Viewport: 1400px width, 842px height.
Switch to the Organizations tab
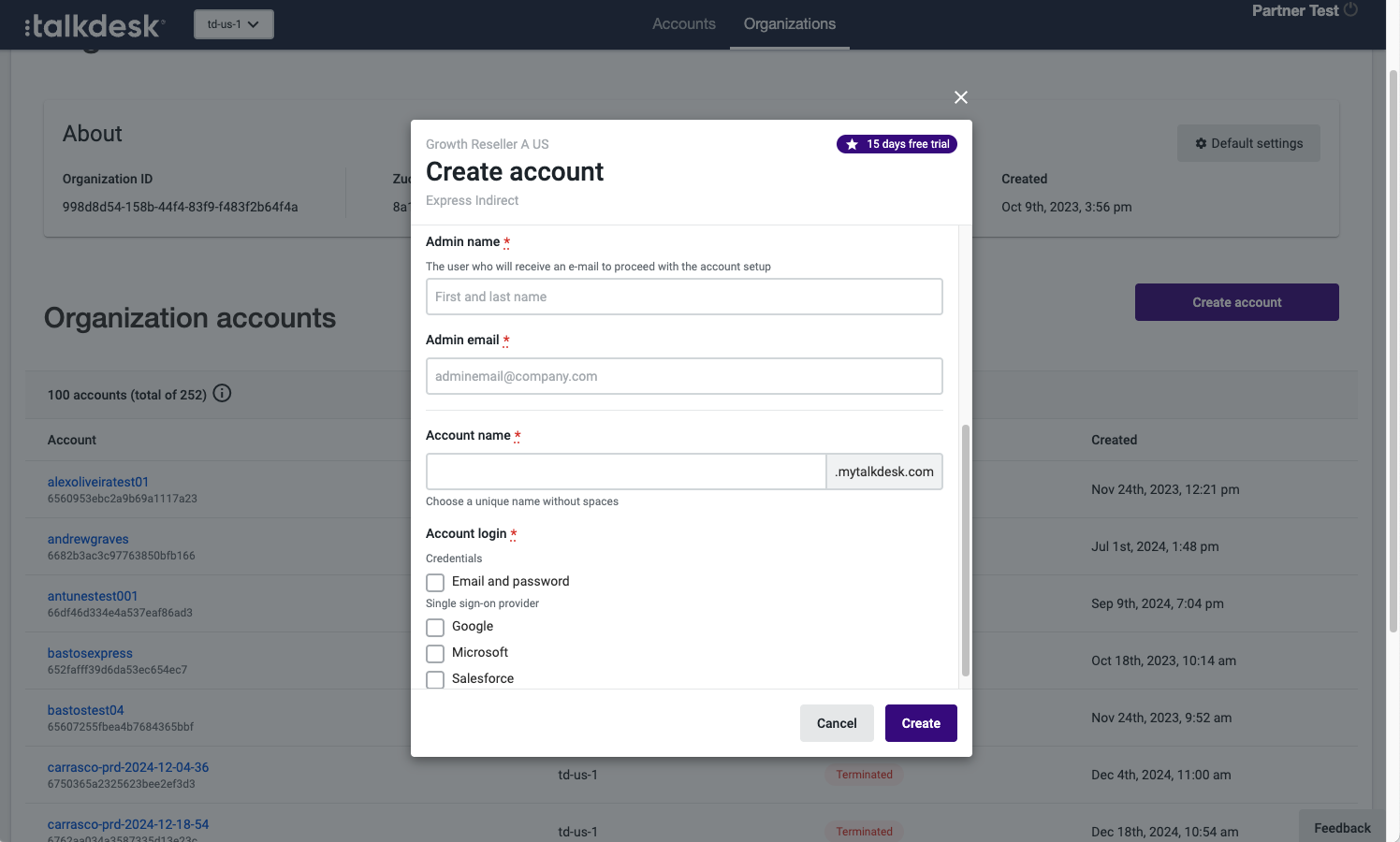790,24
